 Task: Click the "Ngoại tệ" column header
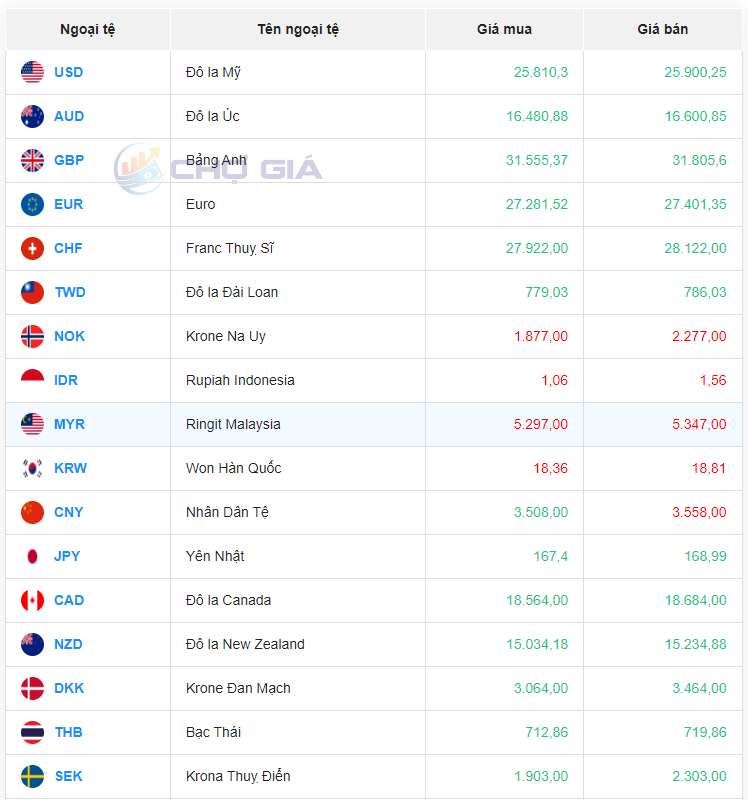click(88, 29)
